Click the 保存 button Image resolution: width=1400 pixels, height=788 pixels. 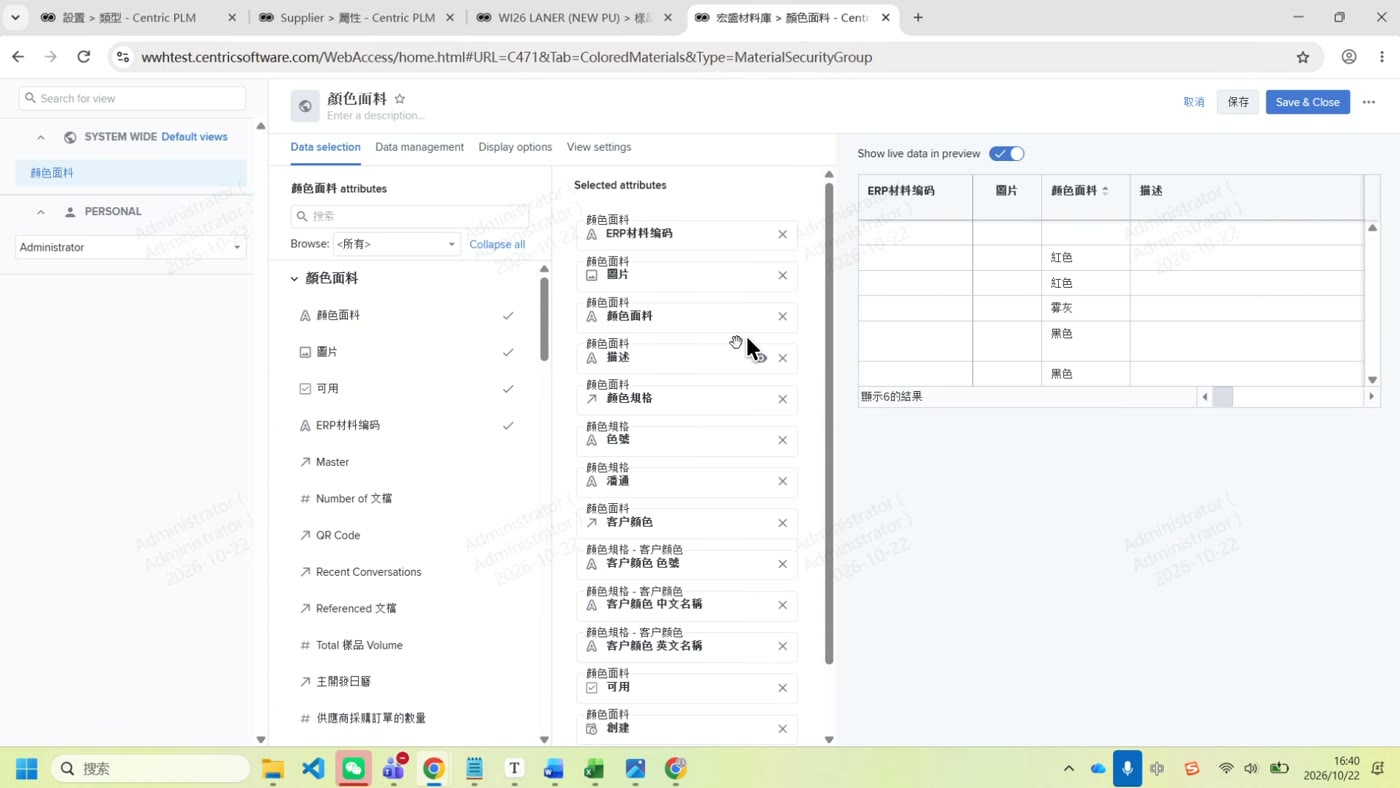(1238, 102)
